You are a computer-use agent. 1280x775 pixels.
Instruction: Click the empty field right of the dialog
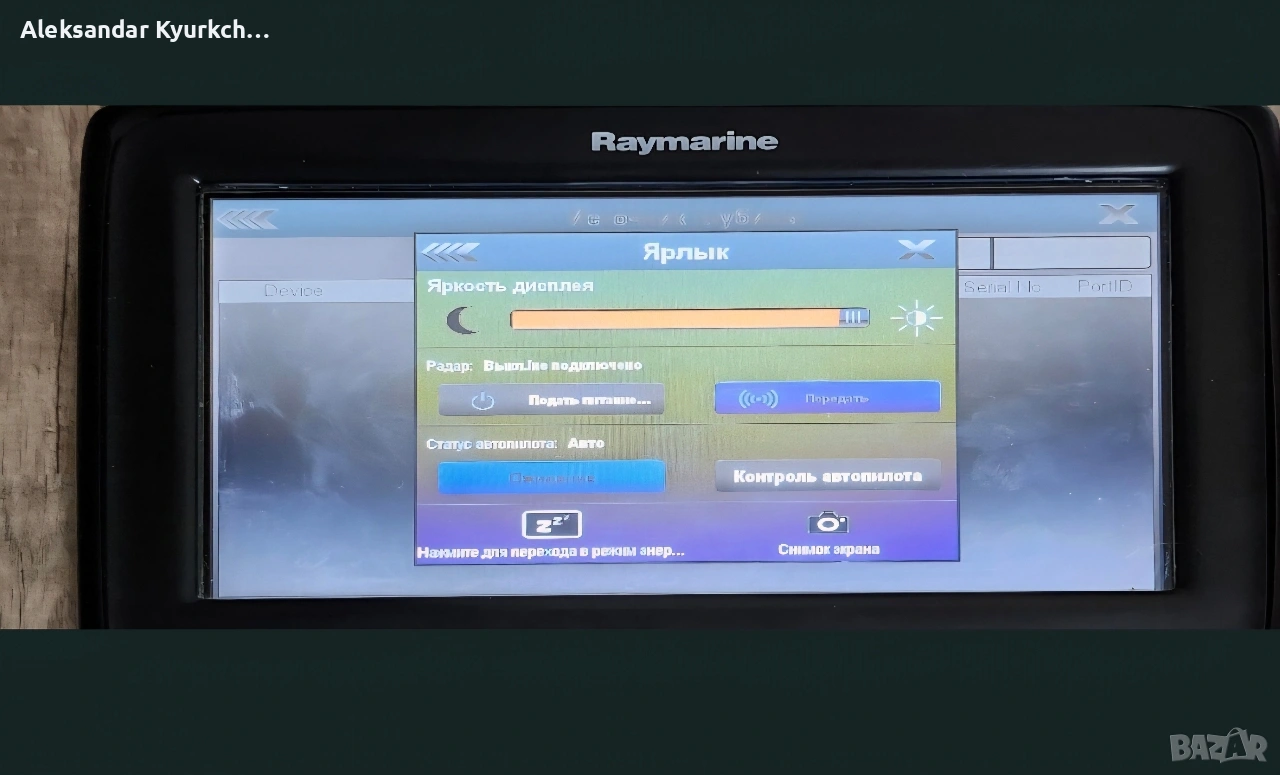pyautogui.click(x=1071, y=252)
